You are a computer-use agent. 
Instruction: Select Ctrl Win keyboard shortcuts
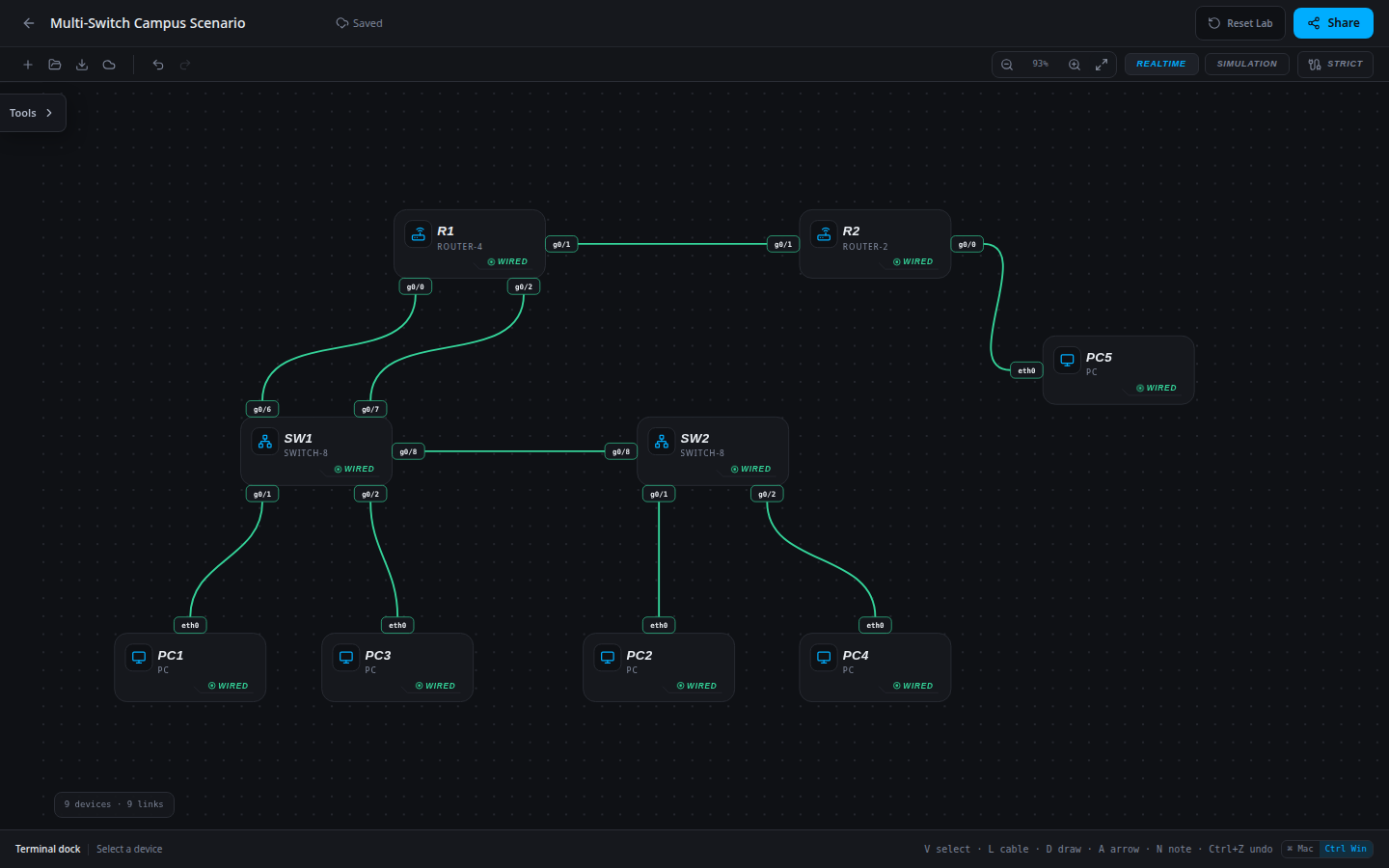1346,849
